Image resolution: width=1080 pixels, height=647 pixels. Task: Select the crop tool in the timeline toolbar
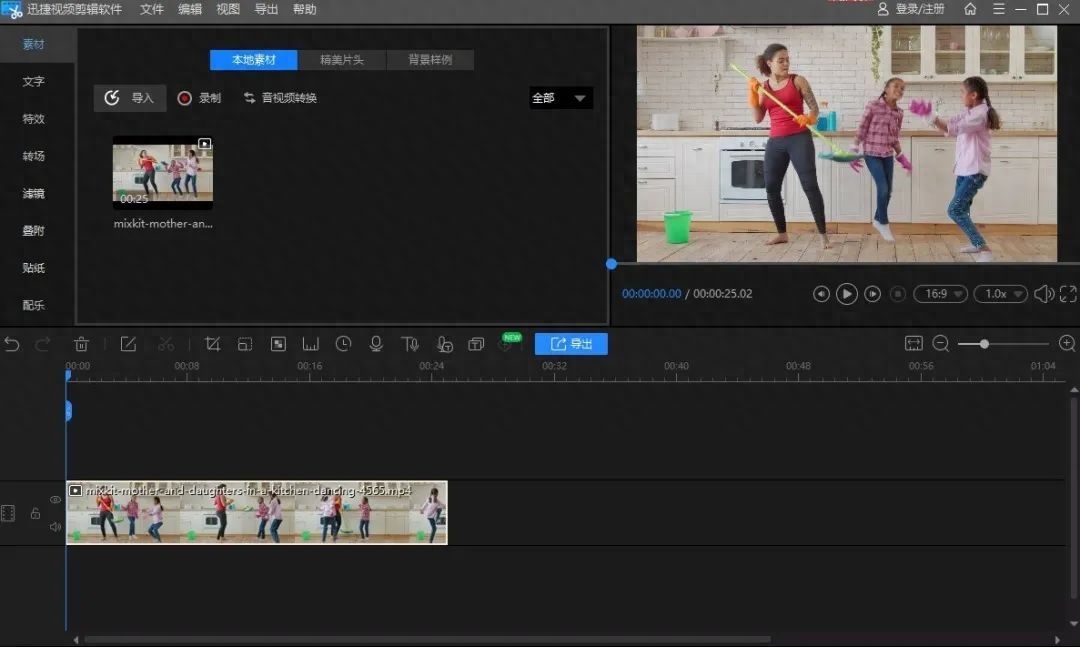(212, 344)
